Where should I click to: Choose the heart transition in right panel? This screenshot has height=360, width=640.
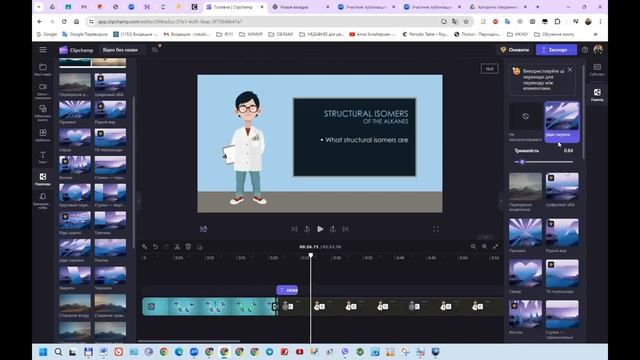coord(525,273)
